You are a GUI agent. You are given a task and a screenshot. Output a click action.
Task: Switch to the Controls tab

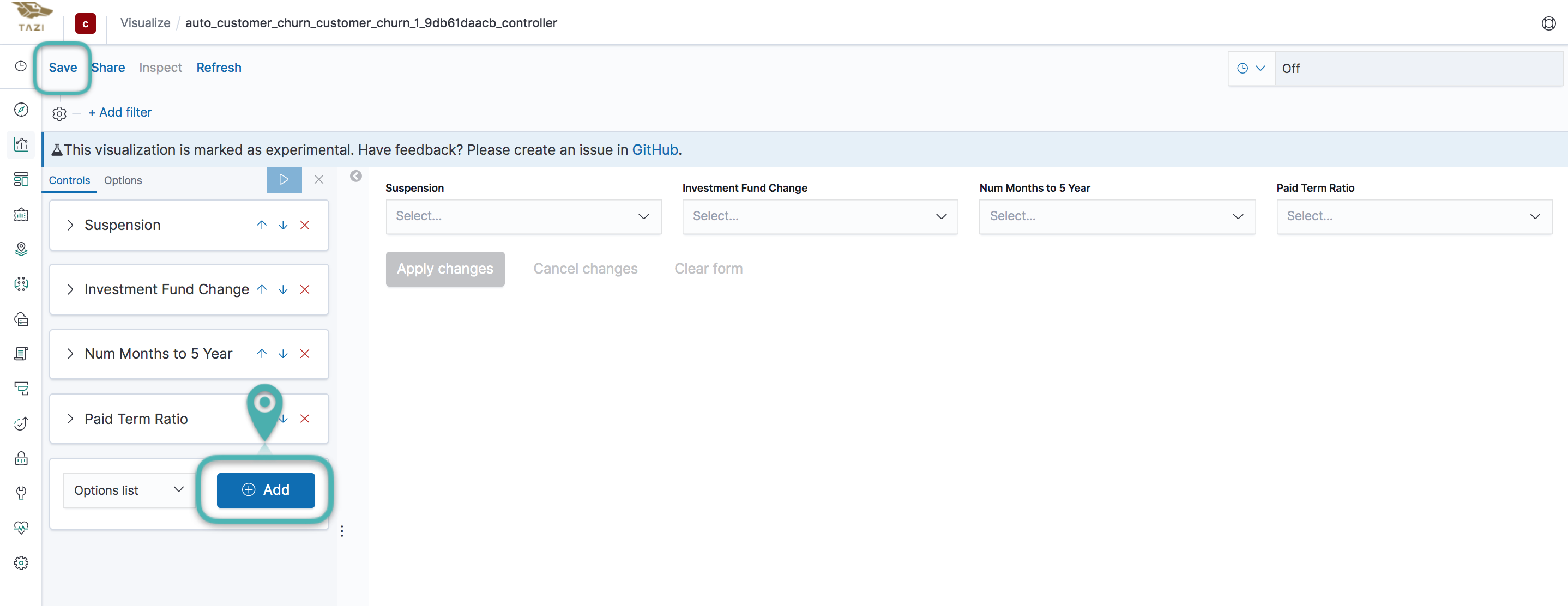pyautogui.click(x=69, y=181)
